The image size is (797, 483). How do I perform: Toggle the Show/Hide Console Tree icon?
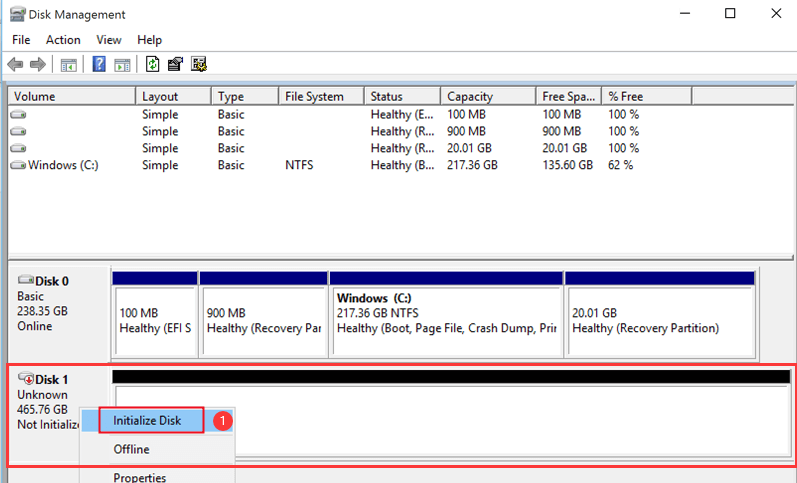point(68,65)
